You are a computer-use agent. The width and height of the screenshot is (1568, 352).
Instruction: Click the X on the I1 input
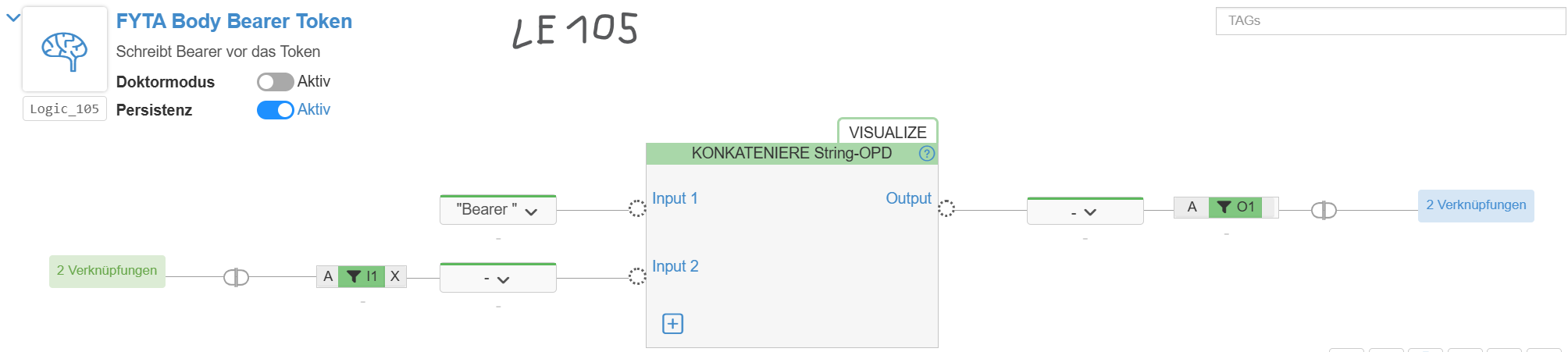coord(395,276)
